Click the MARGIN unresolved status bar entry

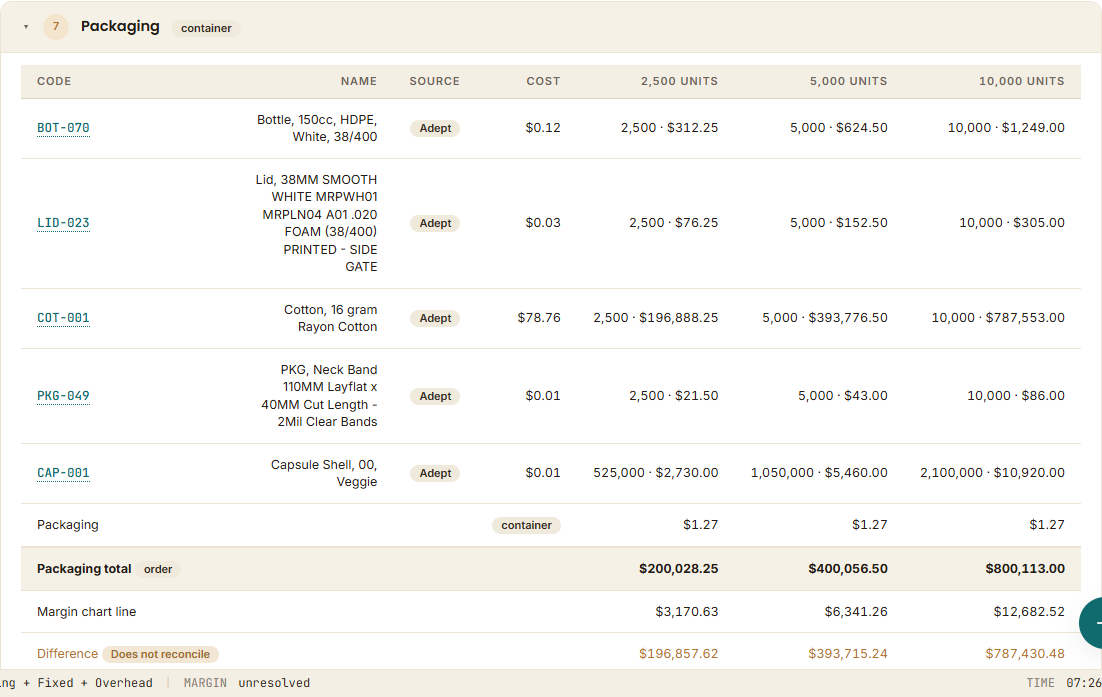click(x=247, y=683)
